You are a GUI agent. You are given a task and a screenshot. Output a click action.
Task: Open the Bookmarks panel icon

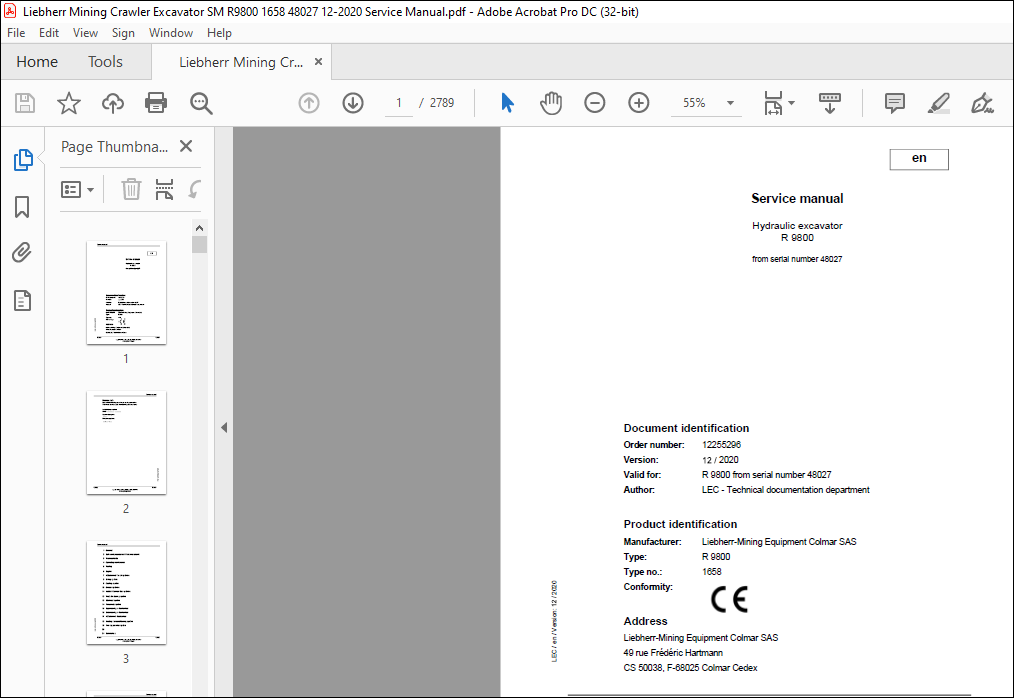22,207
